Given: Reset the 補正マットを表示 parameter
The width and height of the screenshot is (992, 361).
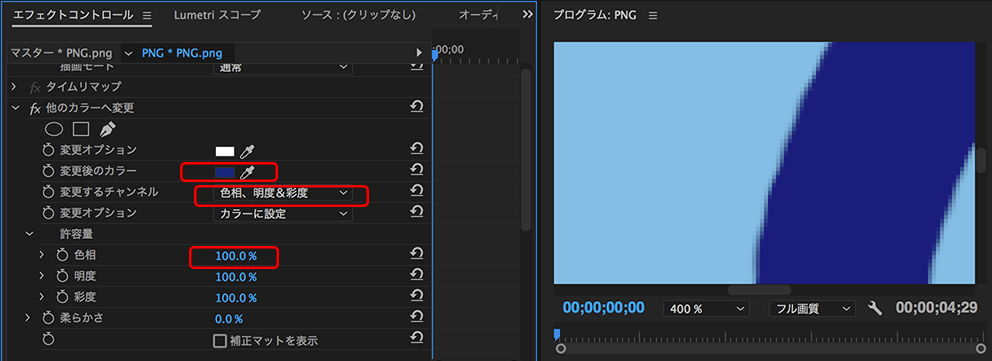Looking at the screenshot, I should coord(416,338).
